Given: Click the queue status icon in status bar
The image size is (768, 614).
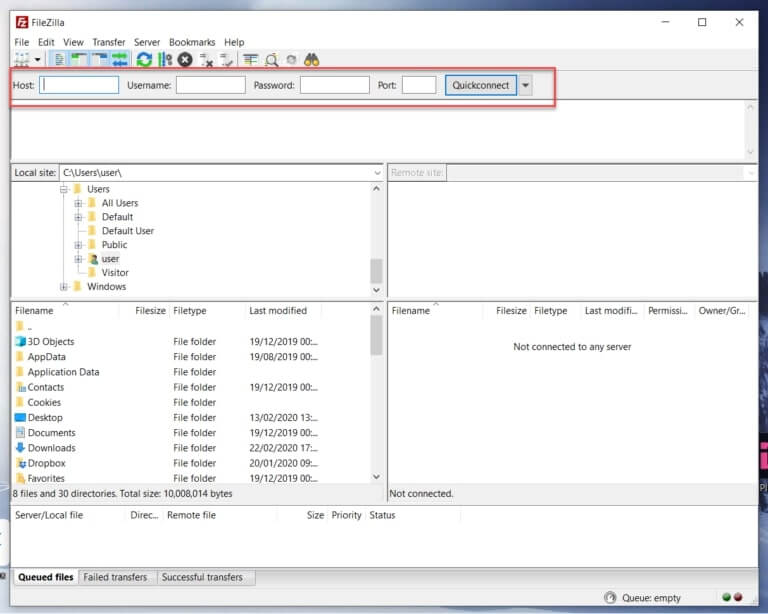Looking at the screenshot, I should point(610,597).
